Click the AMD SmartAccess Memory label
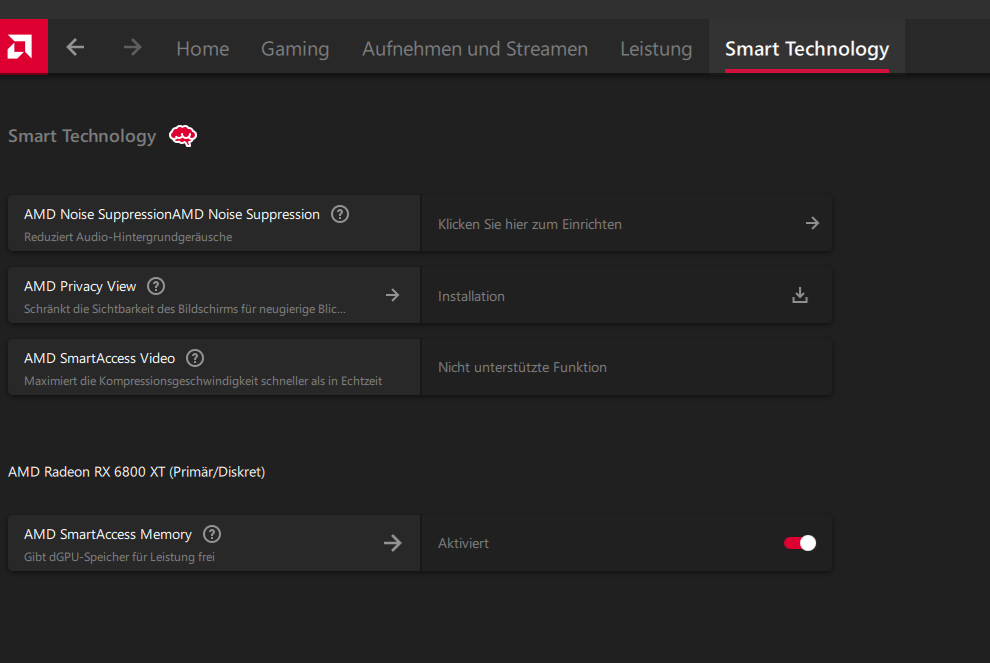Image resolution: width=990 pixels, height=663 pixels. click(x=108, y=534)
